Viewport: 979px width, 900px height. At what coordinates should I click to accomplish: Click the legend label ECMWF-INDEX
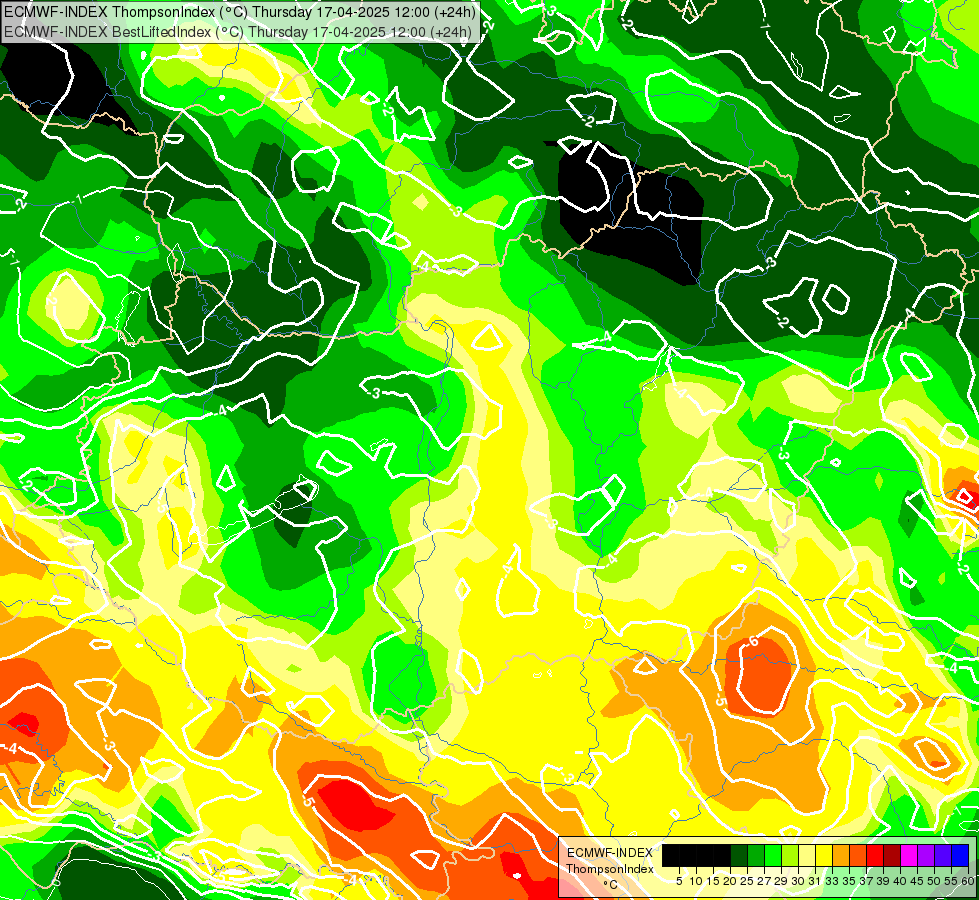coord(610,853)
